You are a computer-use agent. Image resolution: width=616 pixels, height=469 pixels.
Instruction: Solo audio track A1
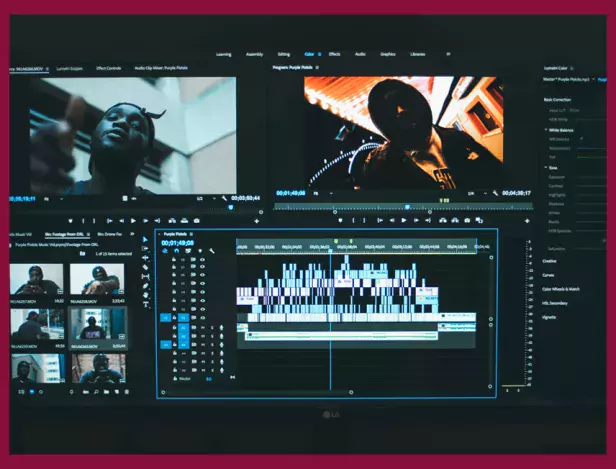pyautogui.click(x=212, y=328)
